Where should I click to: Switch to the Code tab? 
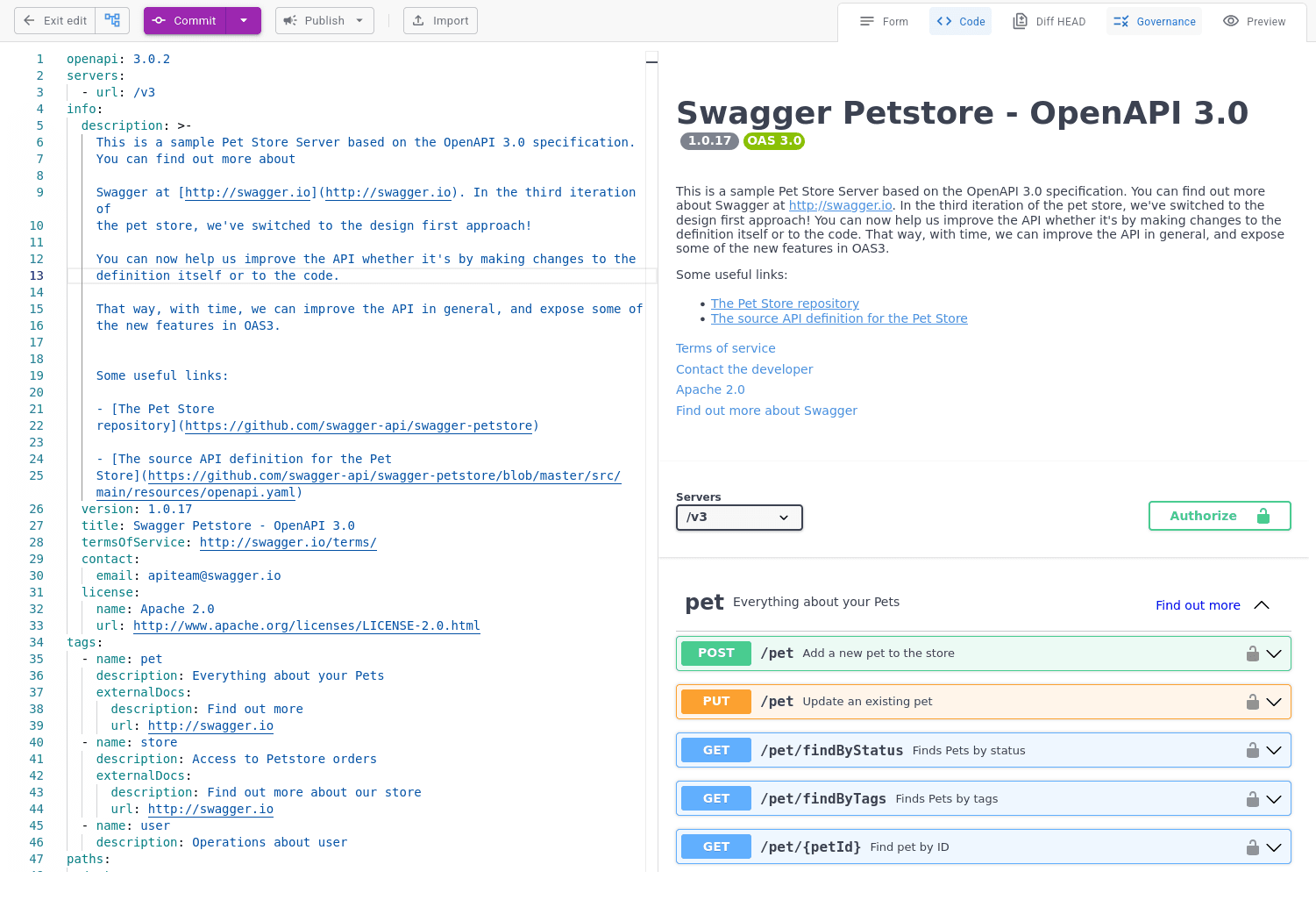point(960,21)
